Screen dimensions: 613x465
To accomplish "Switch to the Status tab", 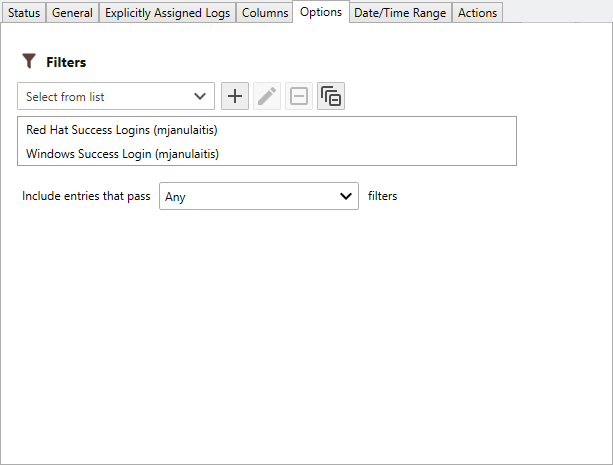I will [24, 13].
